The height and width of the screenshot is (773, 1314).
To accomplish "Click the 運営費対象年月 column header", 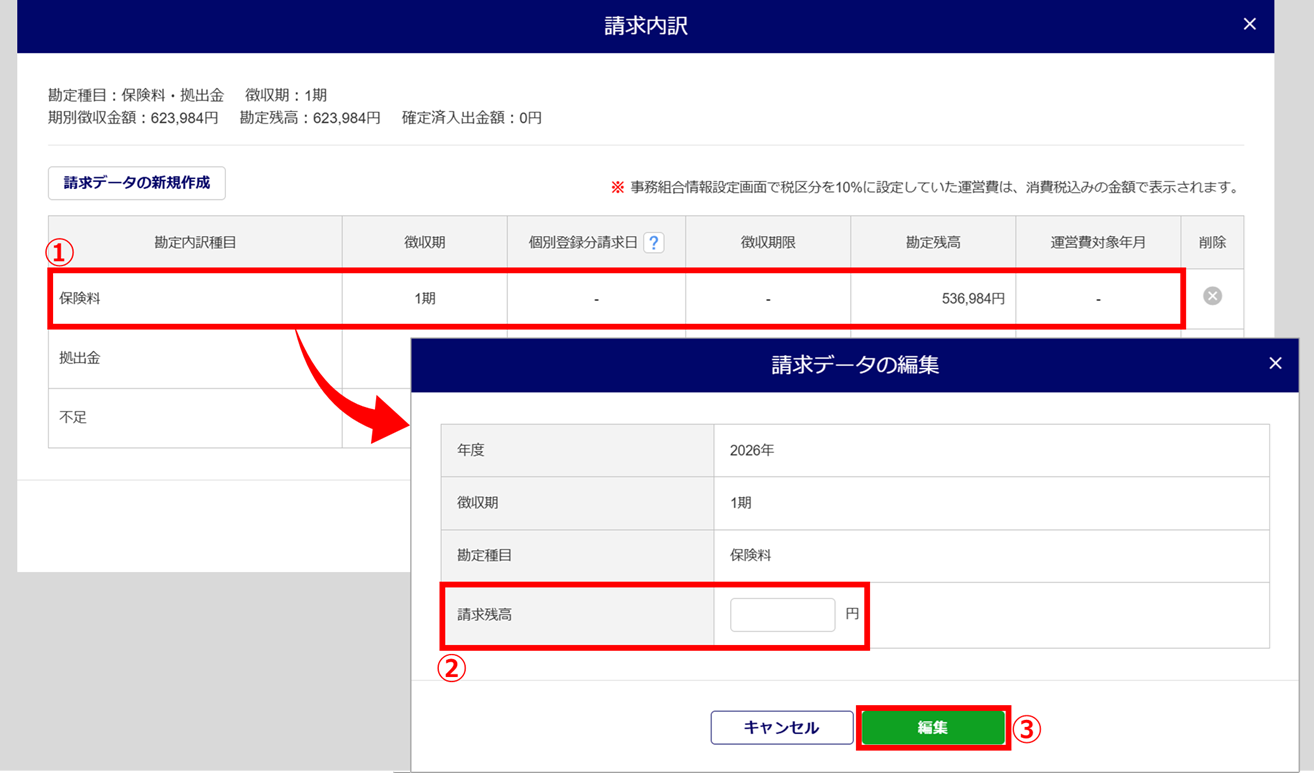I will coord(1097,243).
